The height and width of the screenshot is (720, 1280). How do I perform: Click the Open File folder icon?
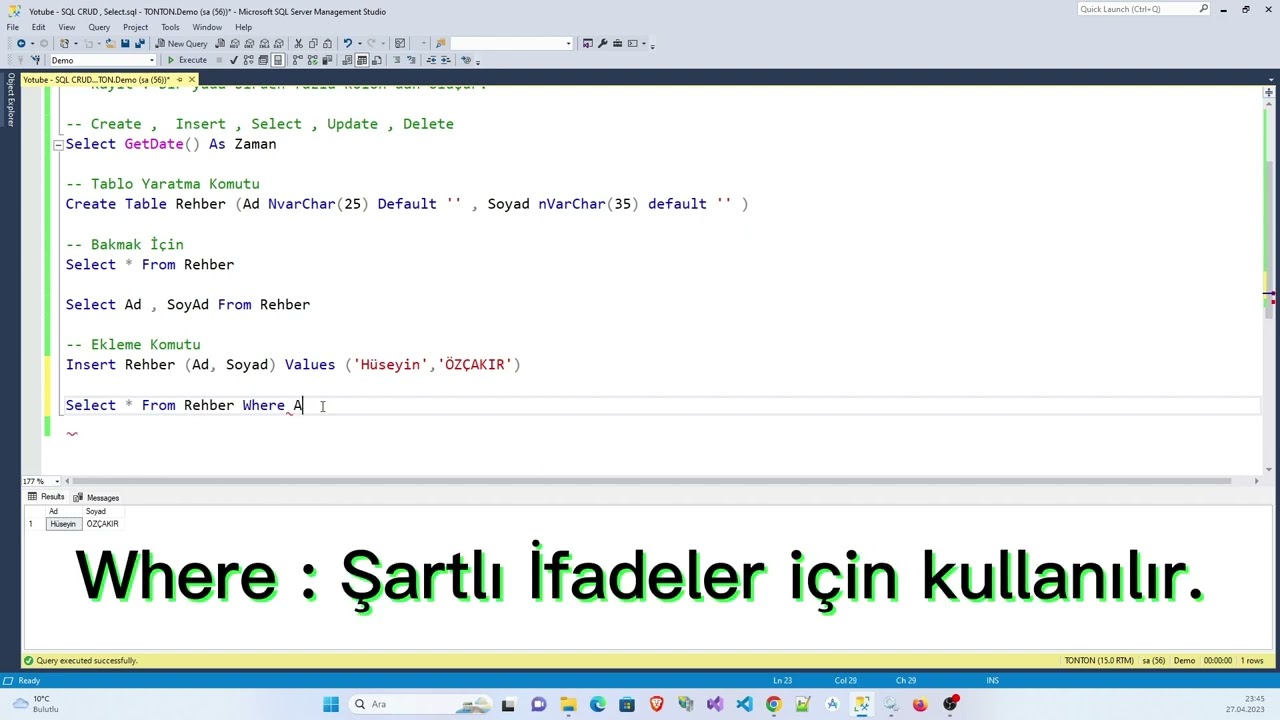point(110,43)
